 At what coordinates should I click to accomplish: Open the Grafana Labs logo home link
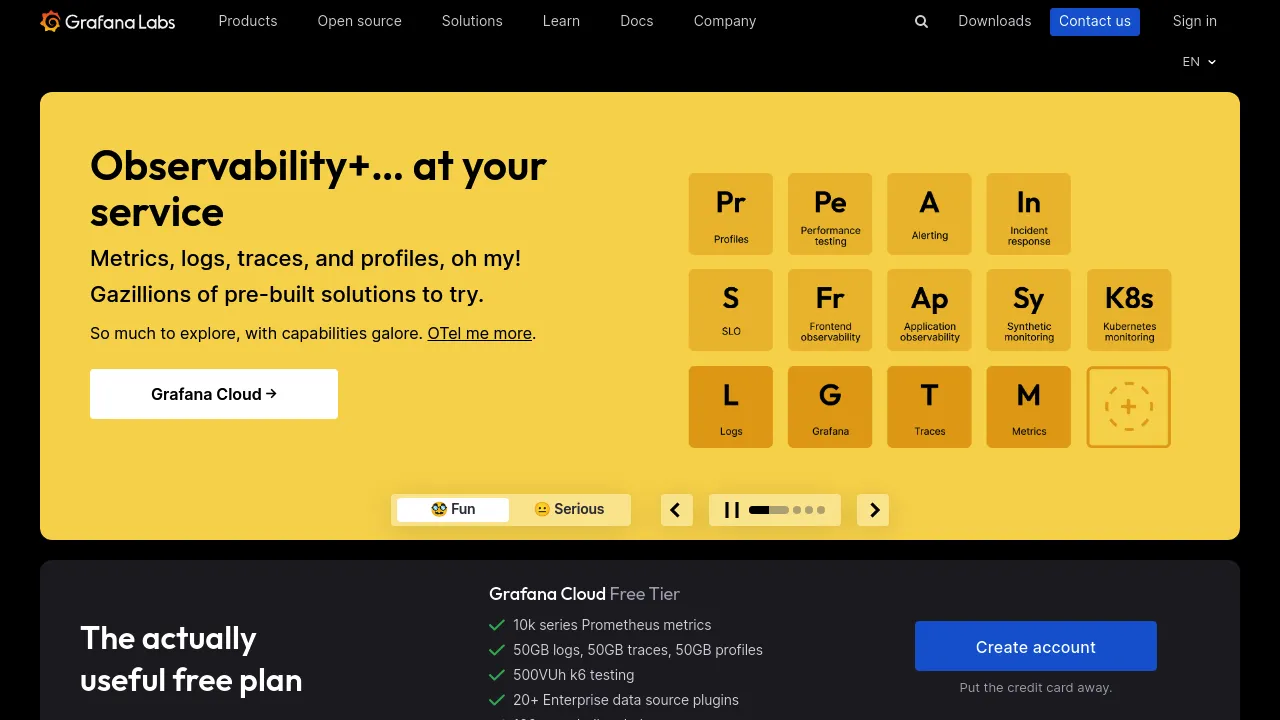108,21
